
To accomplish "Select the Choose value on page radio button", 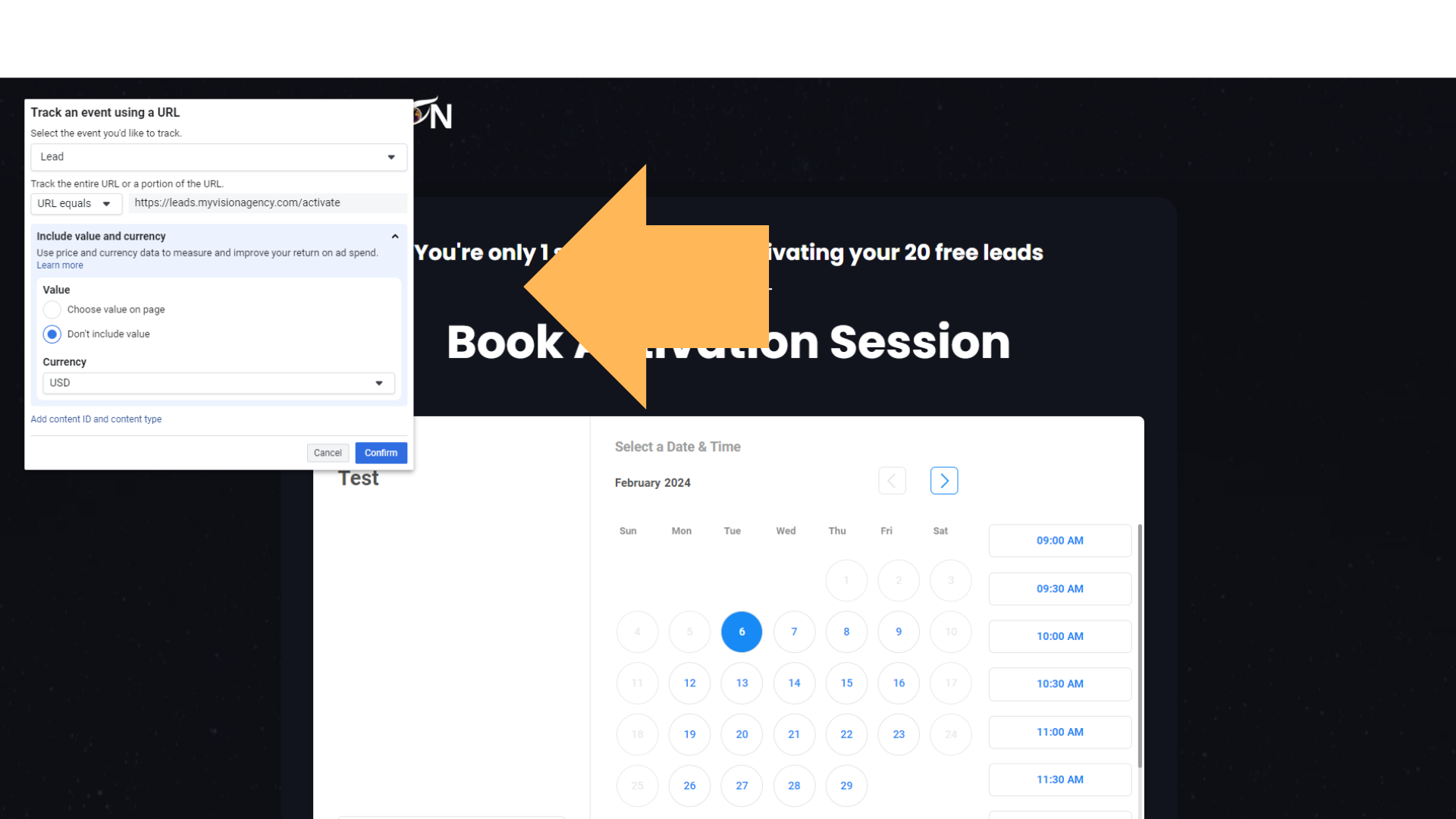I will coord(51,309).
